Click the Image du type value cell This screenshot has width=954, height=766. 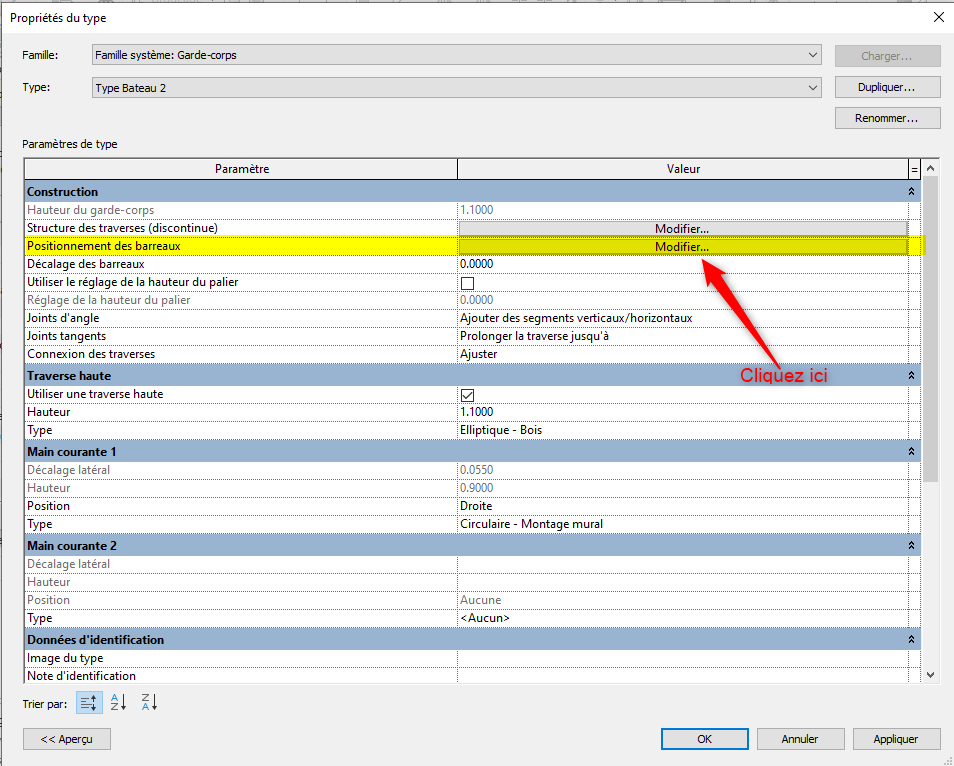[x=683, y=658]
